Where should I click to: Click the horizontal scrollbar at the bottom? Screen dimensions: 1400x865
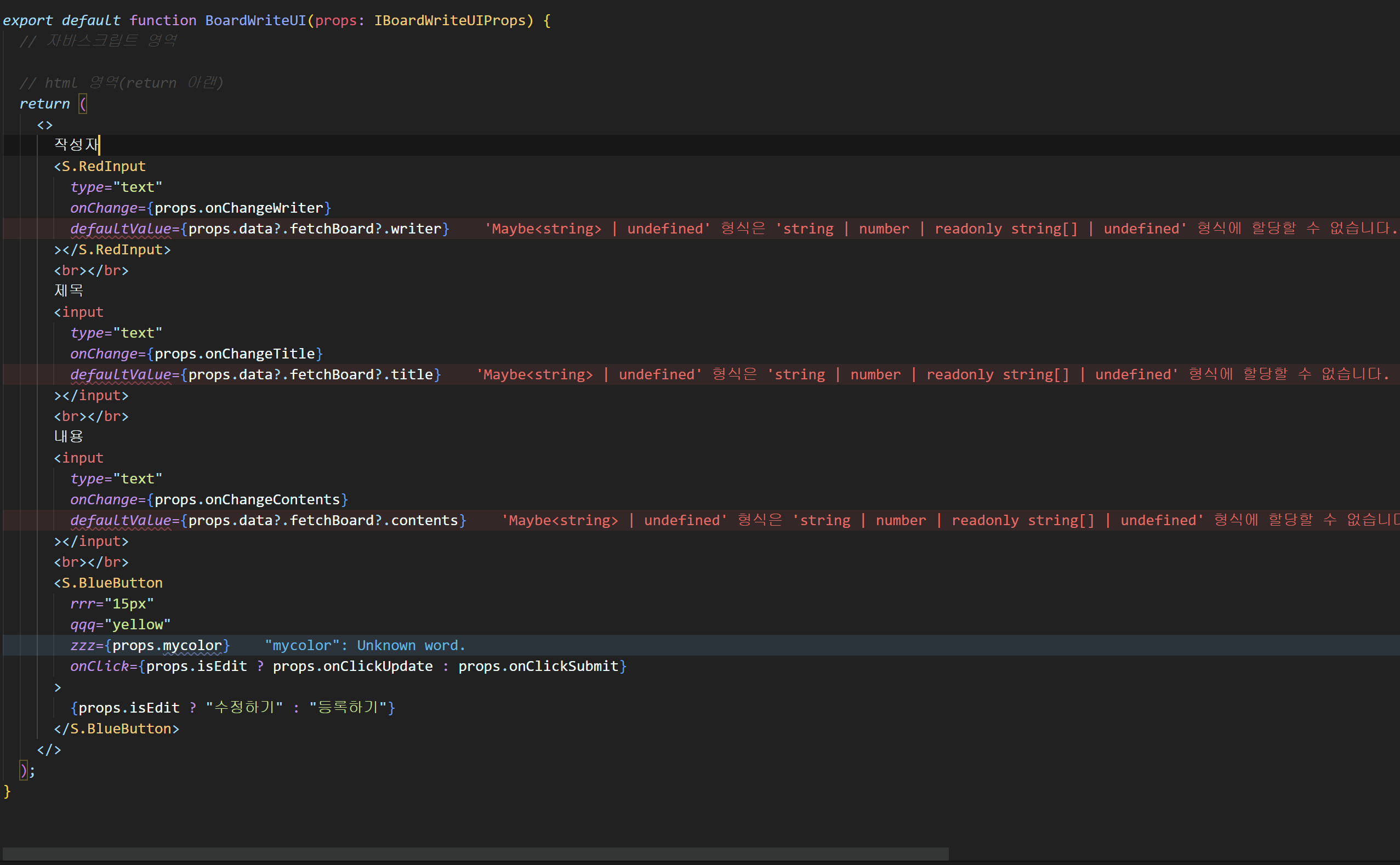coord(475,853)
